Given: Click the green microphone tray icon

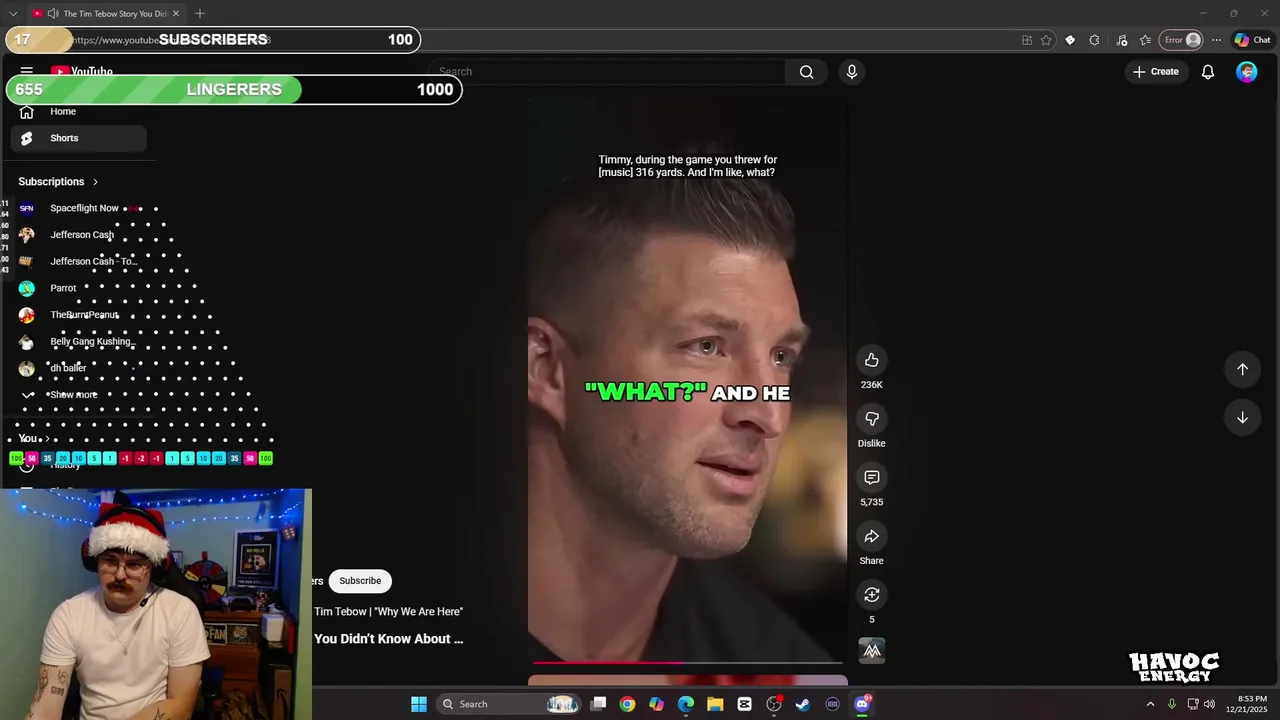Looking at the screenshot, I should [1172, 704].
